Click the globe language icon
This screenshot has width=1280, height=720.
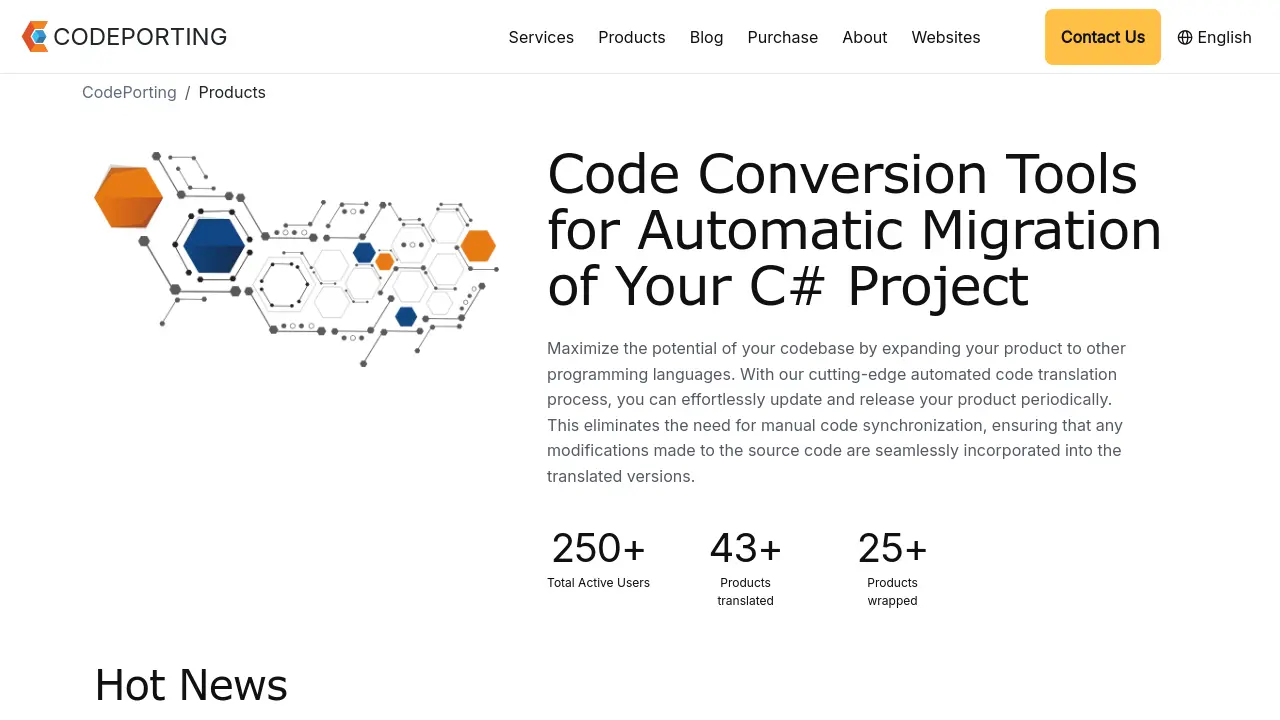click(1185, 37)
